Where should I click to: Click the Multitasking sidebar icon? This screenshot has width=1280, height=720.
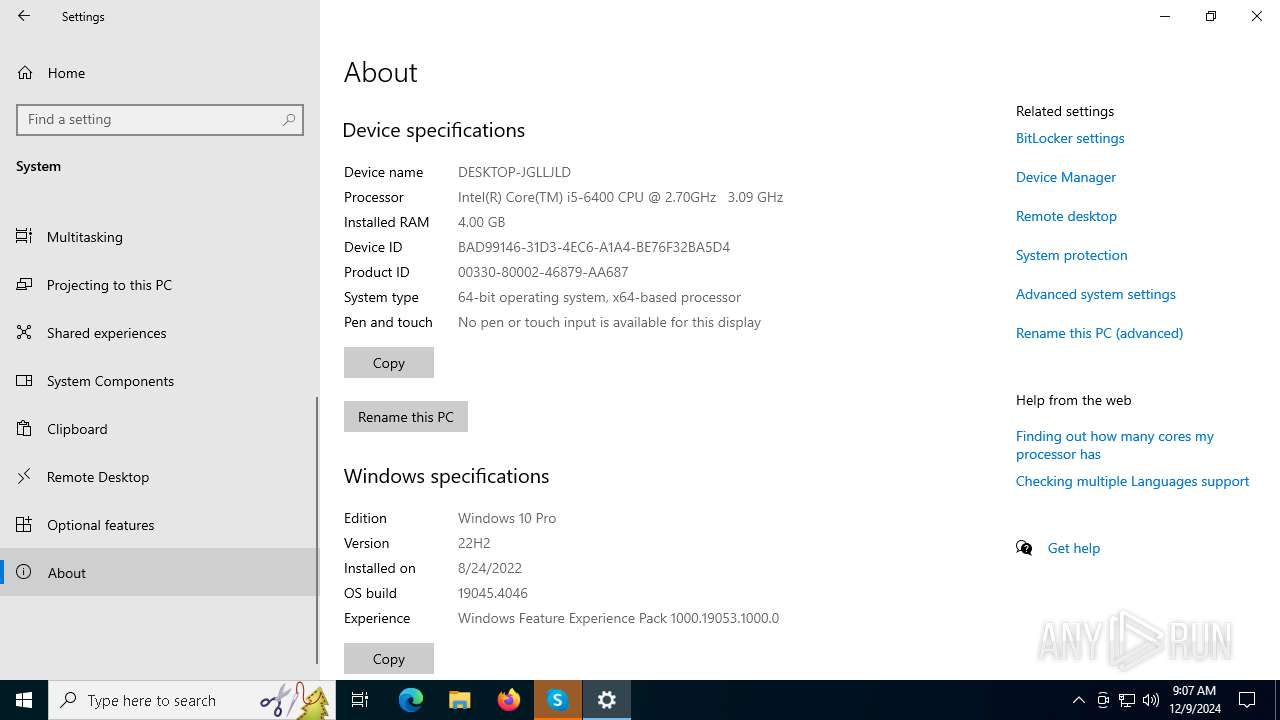[24, 236]
